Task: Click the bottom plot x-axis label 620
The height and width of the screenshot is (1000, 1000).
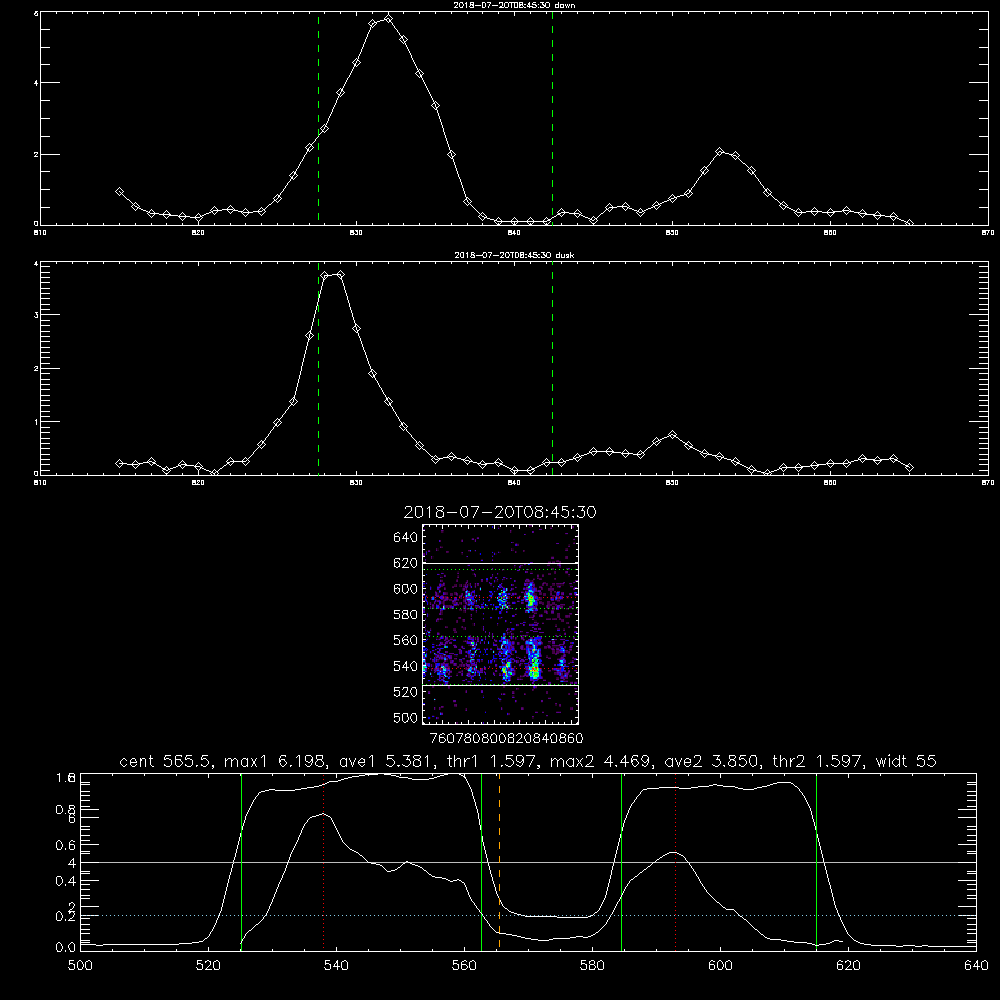Action: click(x=848, y=966)
